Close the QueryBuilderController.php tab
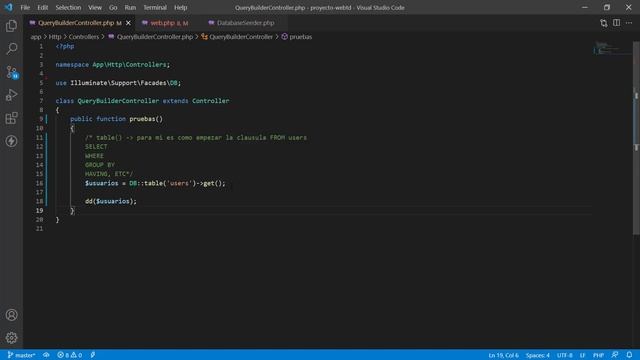The image size is (640, 360). pyautogui.click(x=128, y=23)
